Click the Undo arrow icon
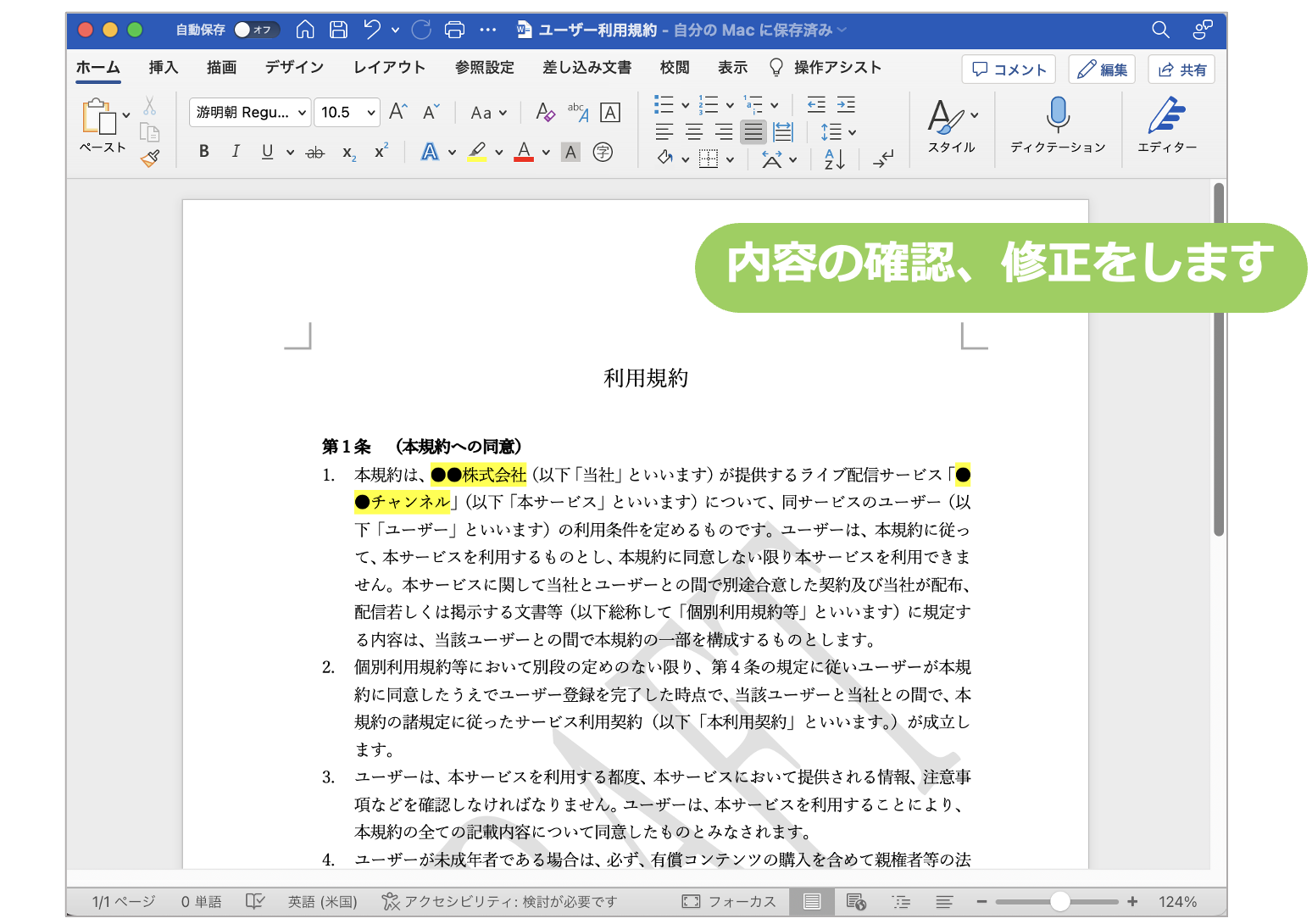The image size is (1312, 924). tap(372, 30)
